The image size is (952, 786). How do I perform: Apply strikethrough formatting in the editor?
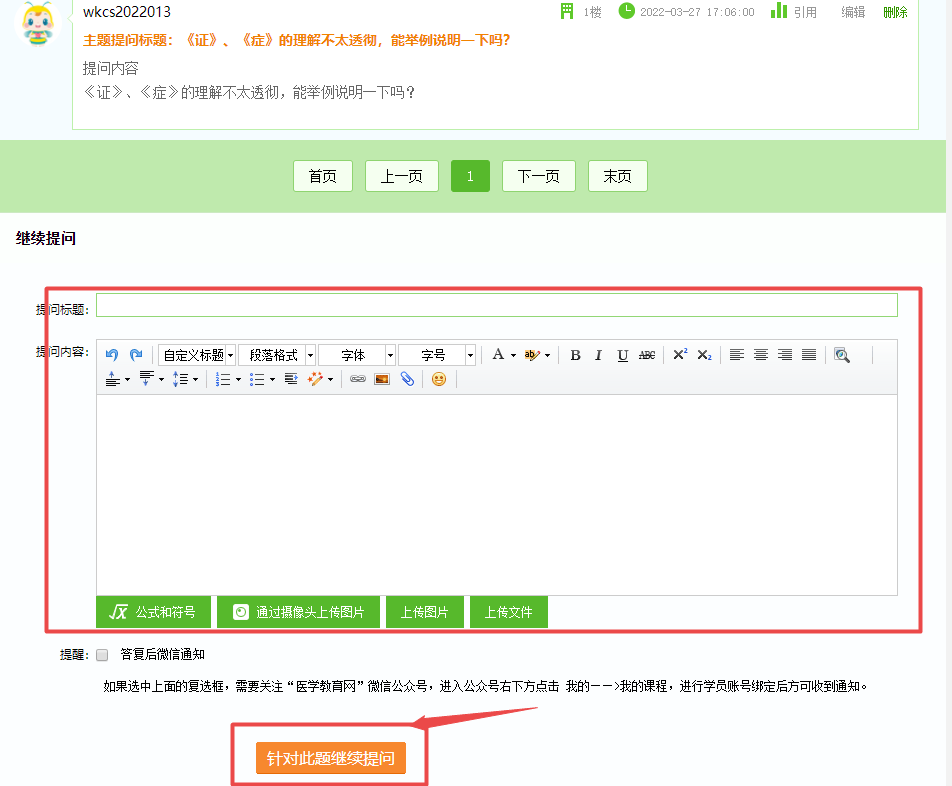click(646, 354)
